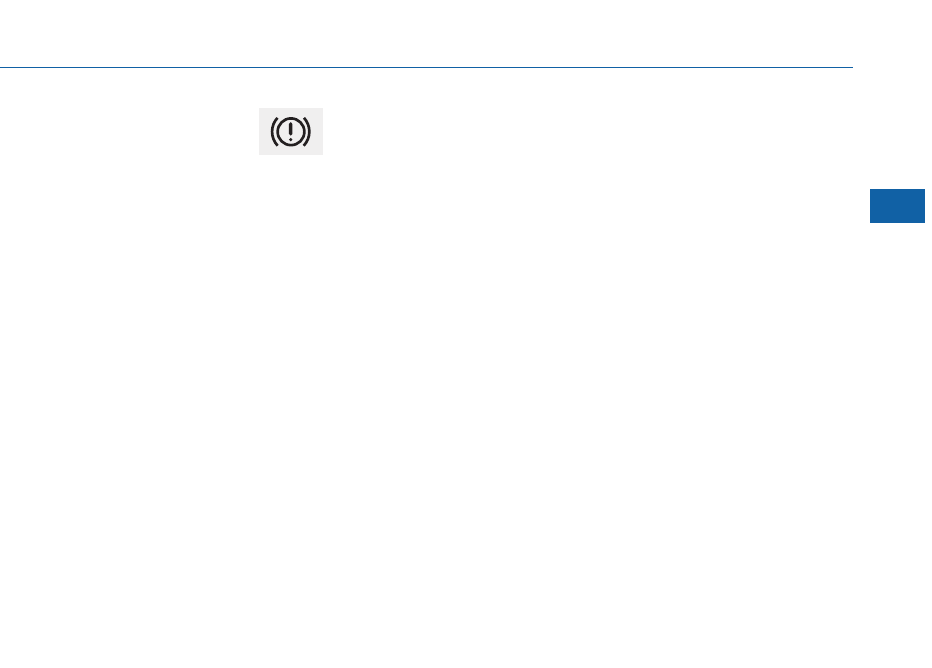The width and height of the screenshot is (932, 668).
Task: Click the parking brake warning light icon
Action: point(291,131)
